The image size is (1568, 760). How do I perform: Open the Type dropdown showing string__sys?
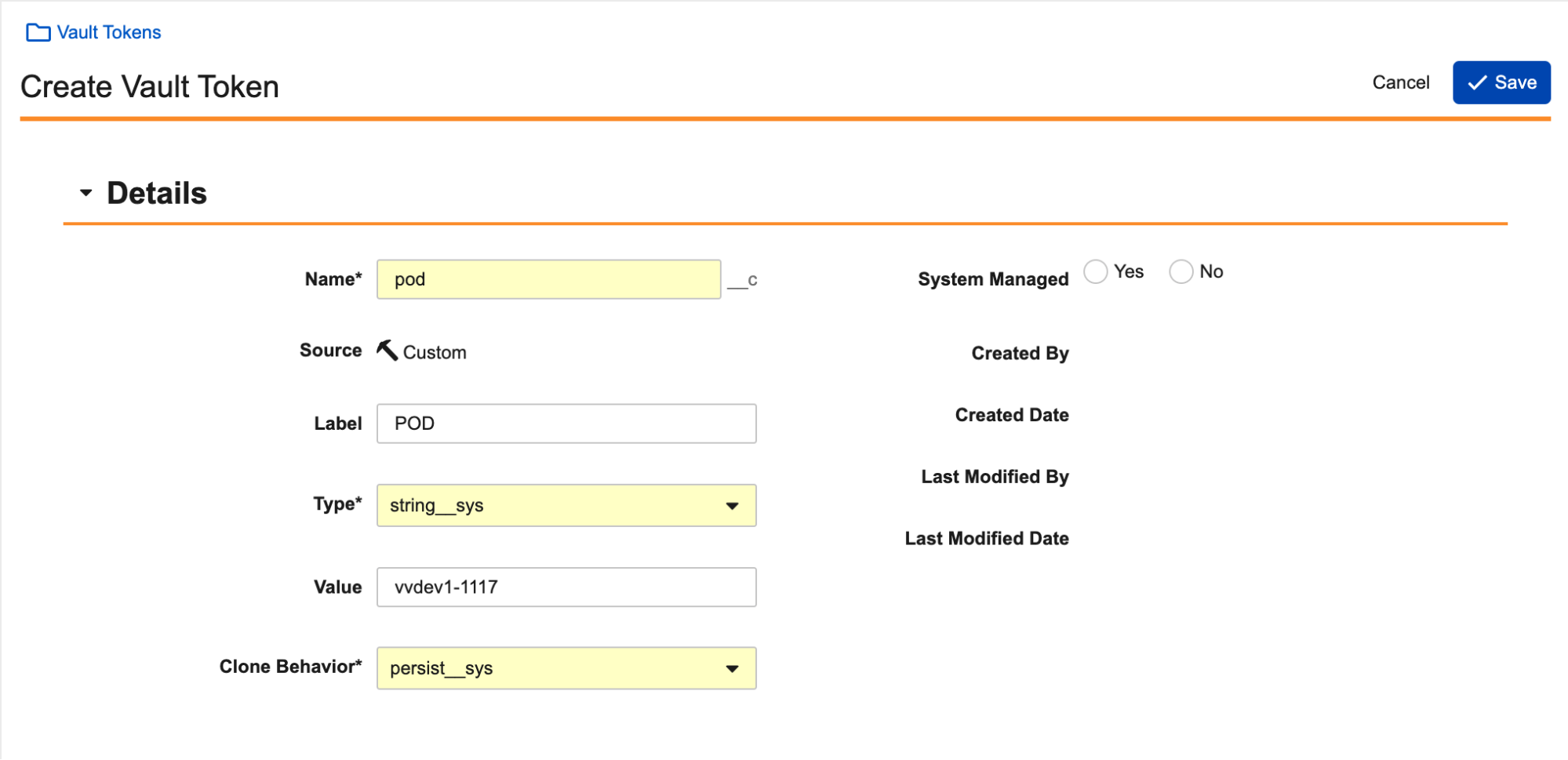566,505
